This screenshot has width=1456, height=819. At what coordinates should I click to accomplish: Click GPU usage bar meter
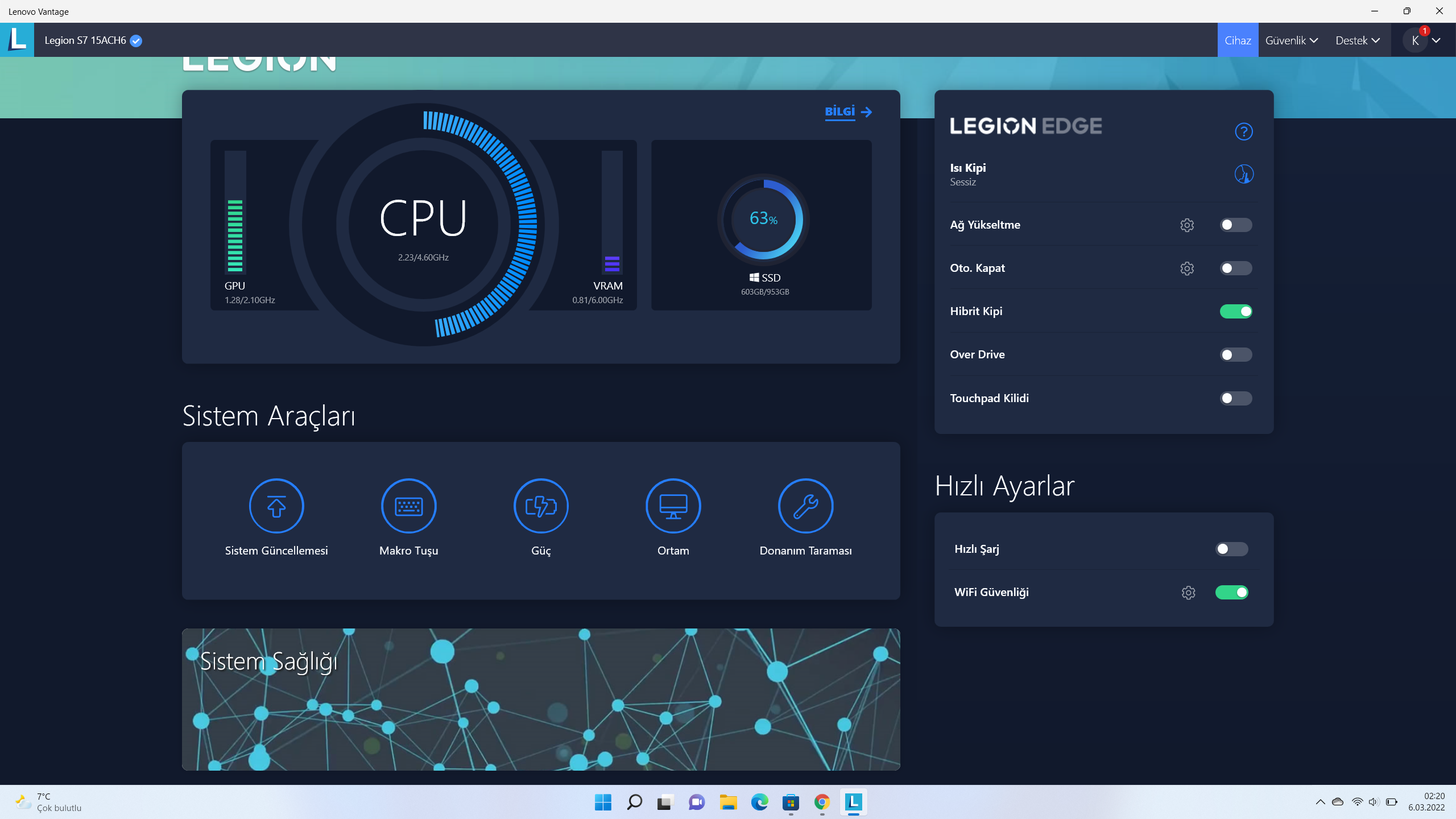tap(235, 212)
